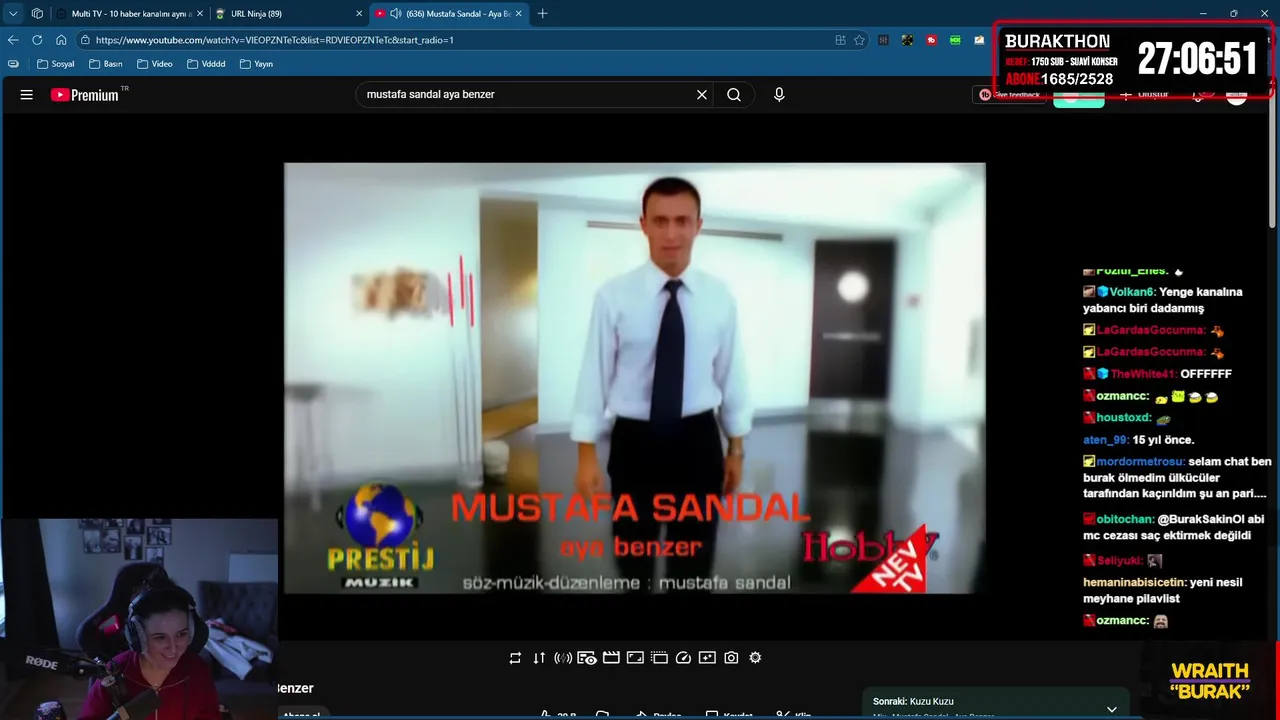Click the clapperboard icon under the player
This screenshot has width=1280, height=720.
click(x=611, y=658)
